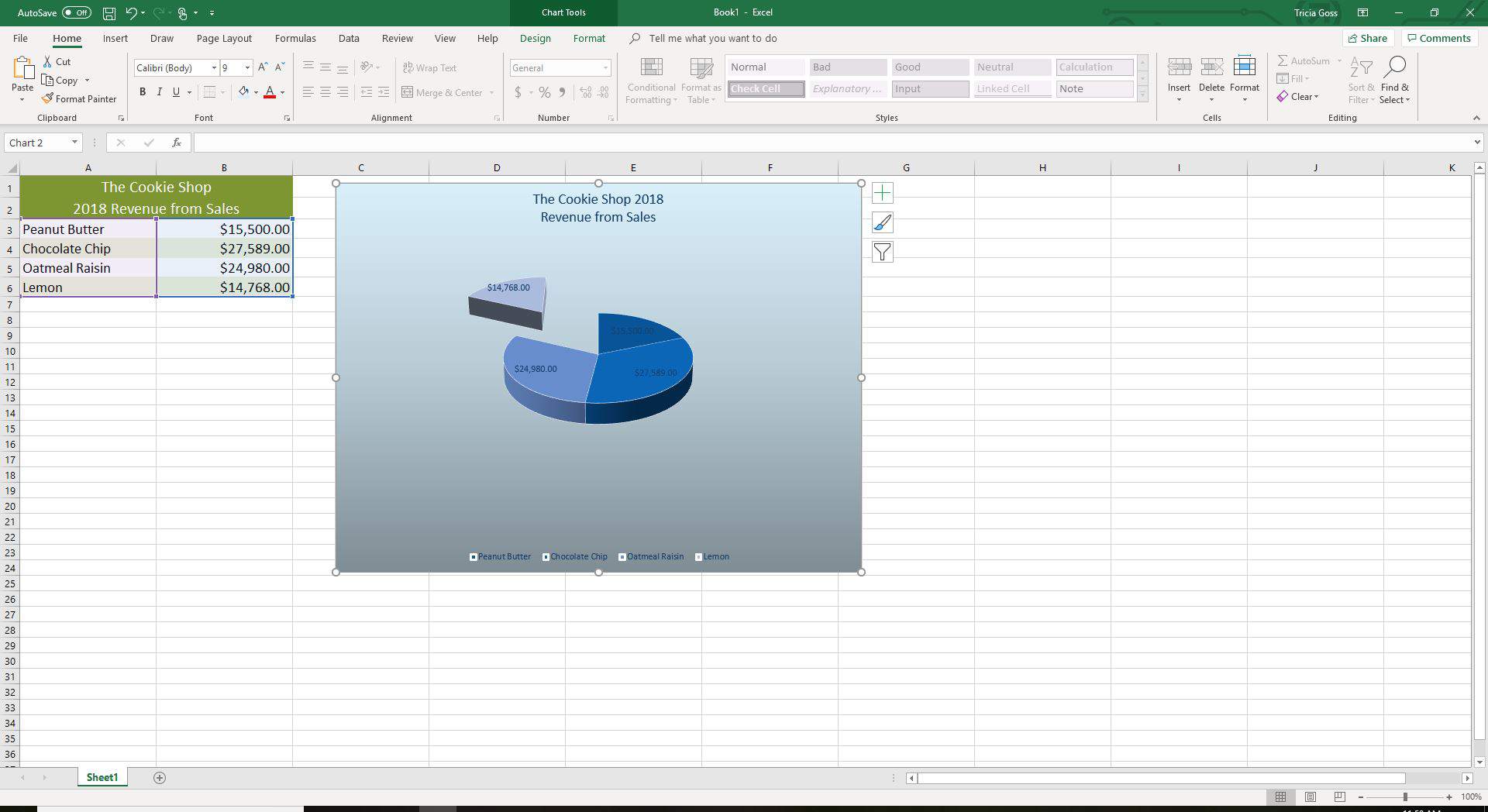Click Chart Elements plus button

(882, 193)
